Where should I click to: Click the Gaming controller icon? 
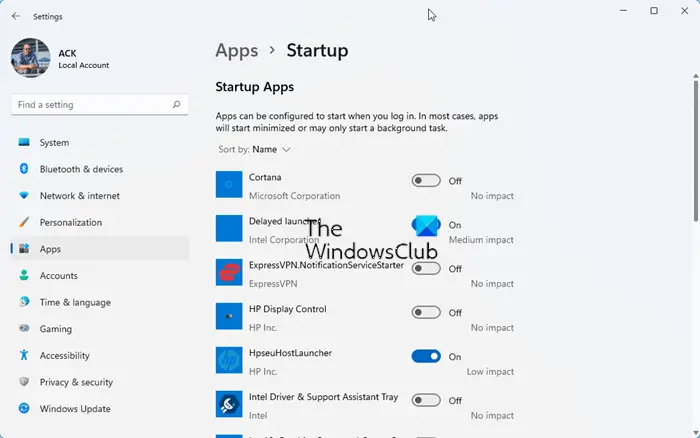(x=24, y=328)
